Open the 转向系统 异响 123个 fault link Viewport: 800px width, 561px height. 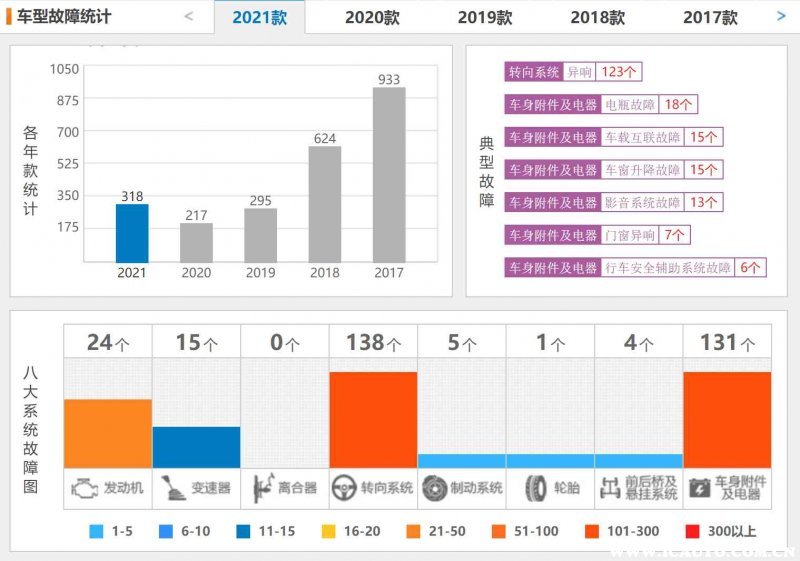tap(574, 72)
